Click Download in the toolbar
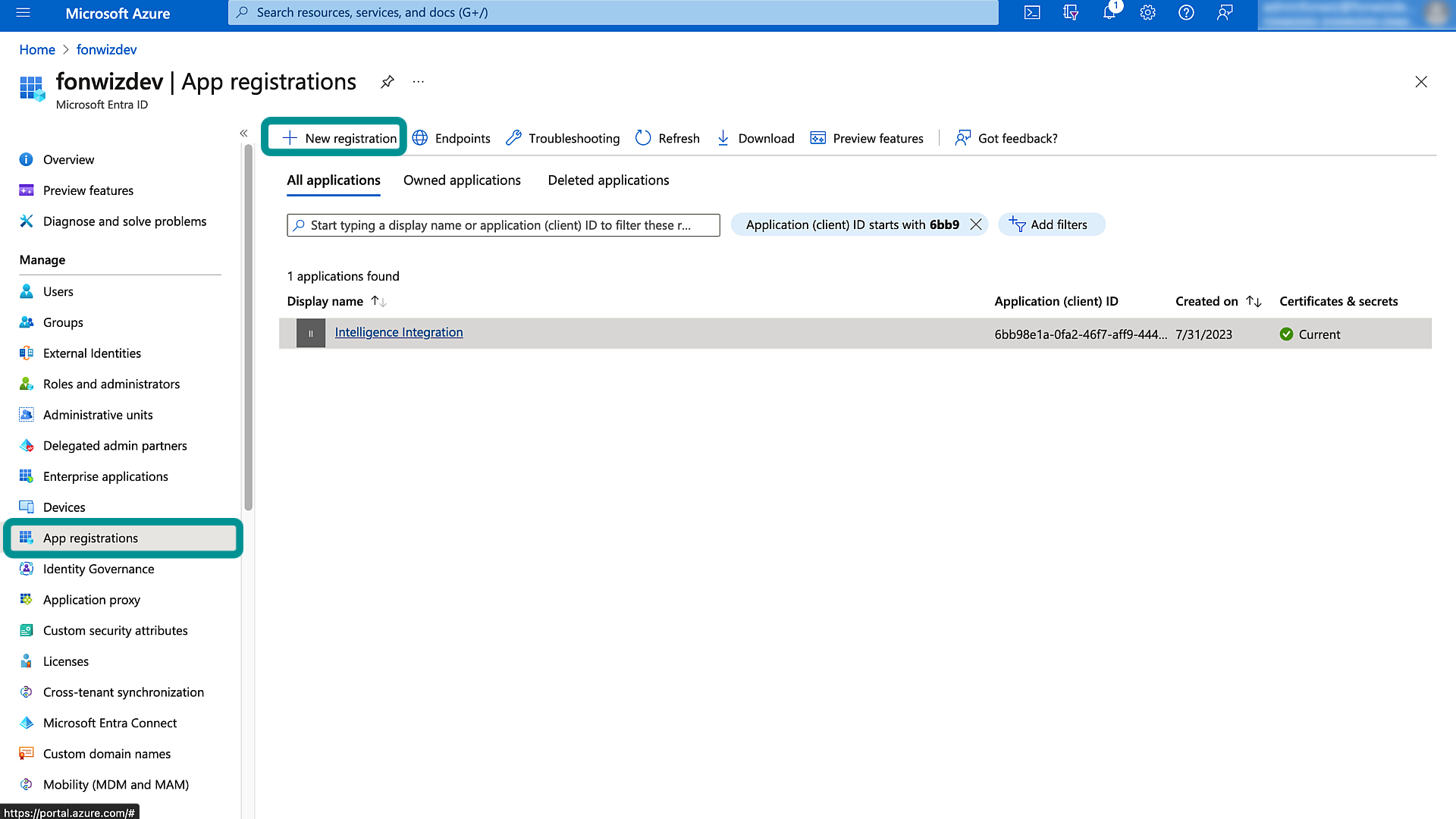Viewport: 1456px width, 819px height. coord(755,138)
